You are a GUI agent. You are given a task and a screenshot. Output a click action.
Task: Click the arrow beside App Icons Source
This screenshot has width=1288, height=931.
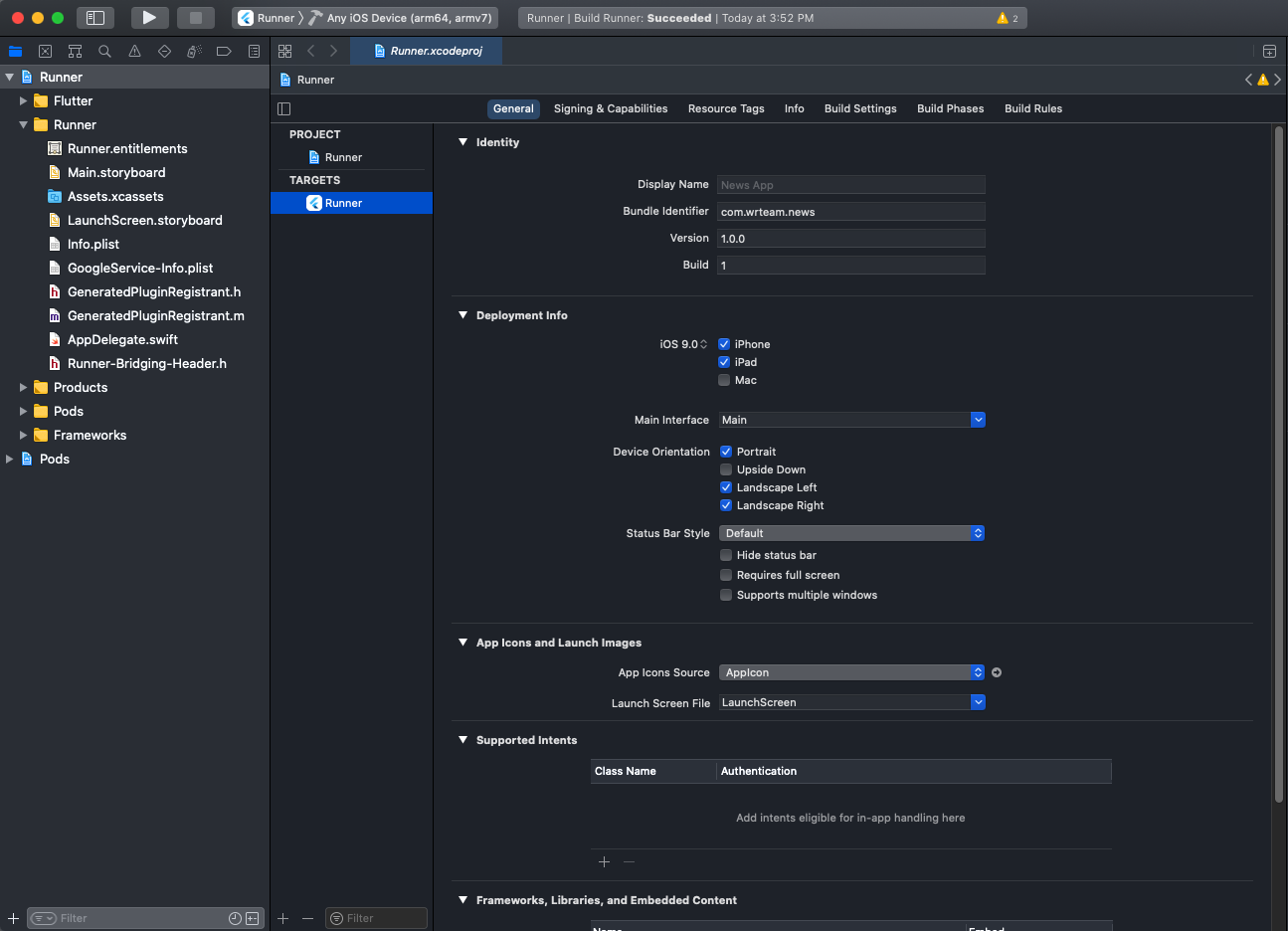pos(997,672)
